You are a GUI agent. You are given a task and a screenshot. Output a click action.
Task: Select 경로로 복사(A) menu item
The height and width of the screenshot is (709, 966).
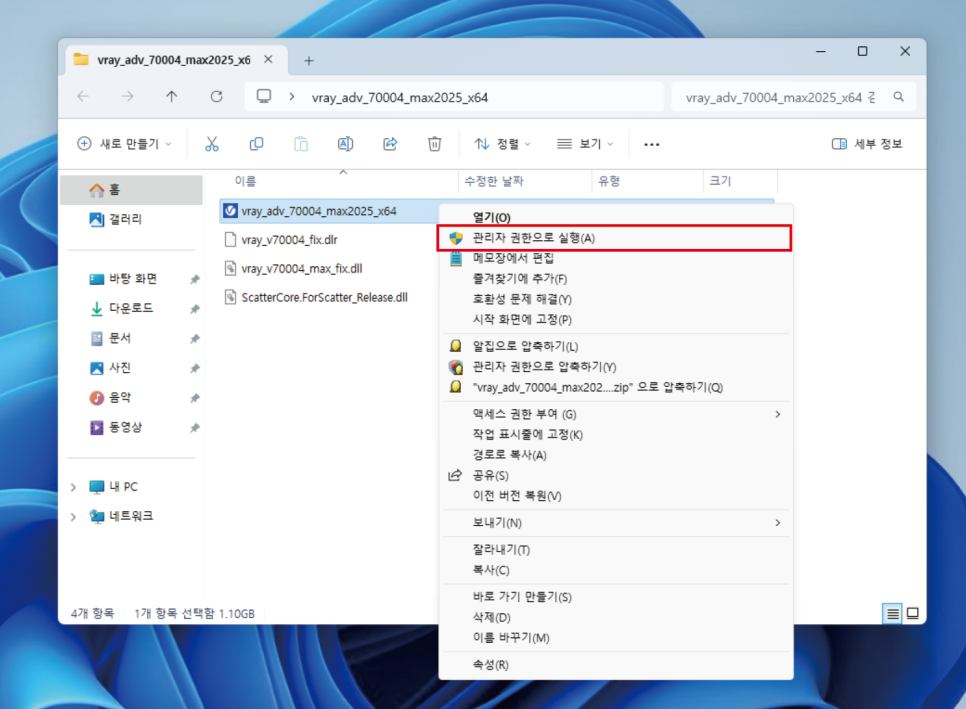coord(615,455)
